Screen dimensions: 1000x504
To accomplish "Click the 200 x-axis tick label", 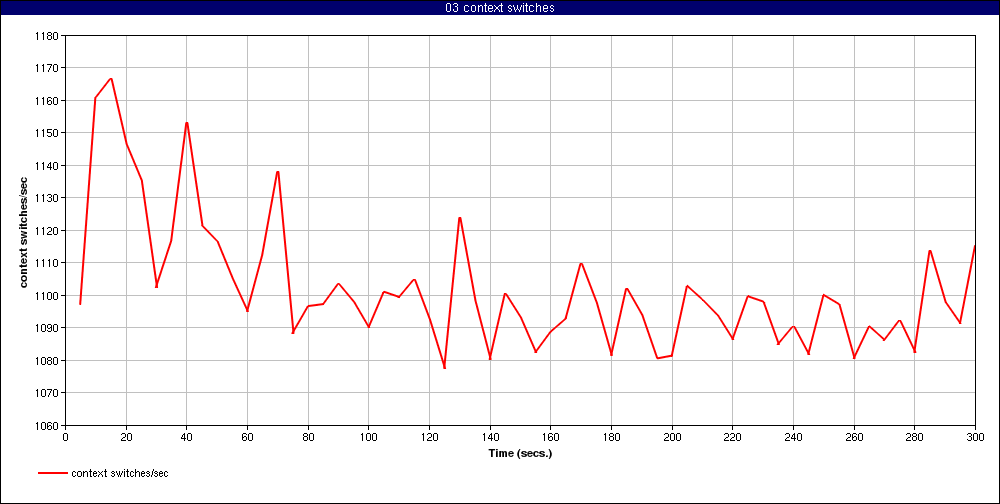I will click(x=672, y=438).
